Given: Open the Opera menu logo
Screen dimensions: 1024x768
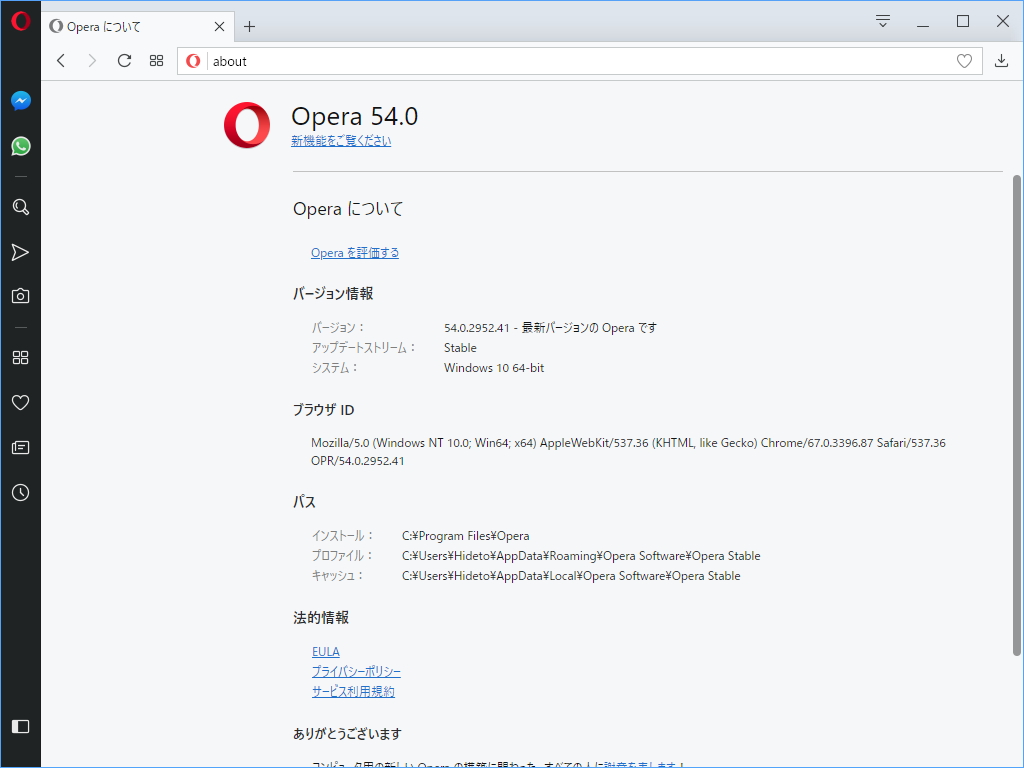Looking at the screenshot, I should [x=20, y=20].
